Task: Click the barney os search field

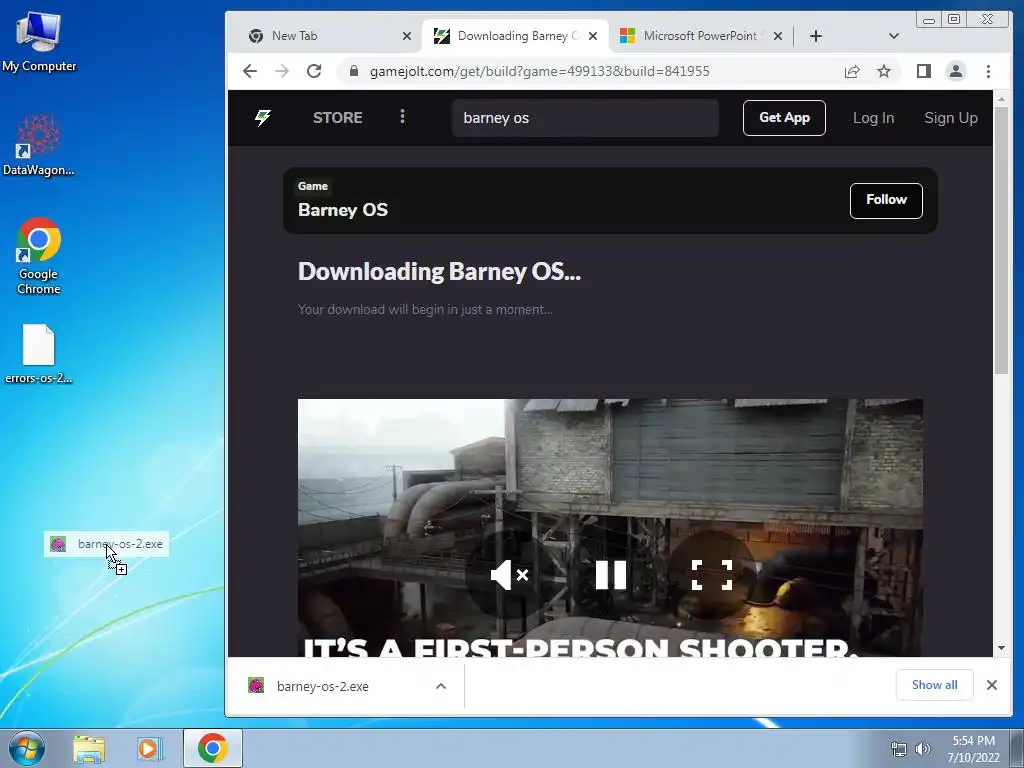Action: point(585,118)
